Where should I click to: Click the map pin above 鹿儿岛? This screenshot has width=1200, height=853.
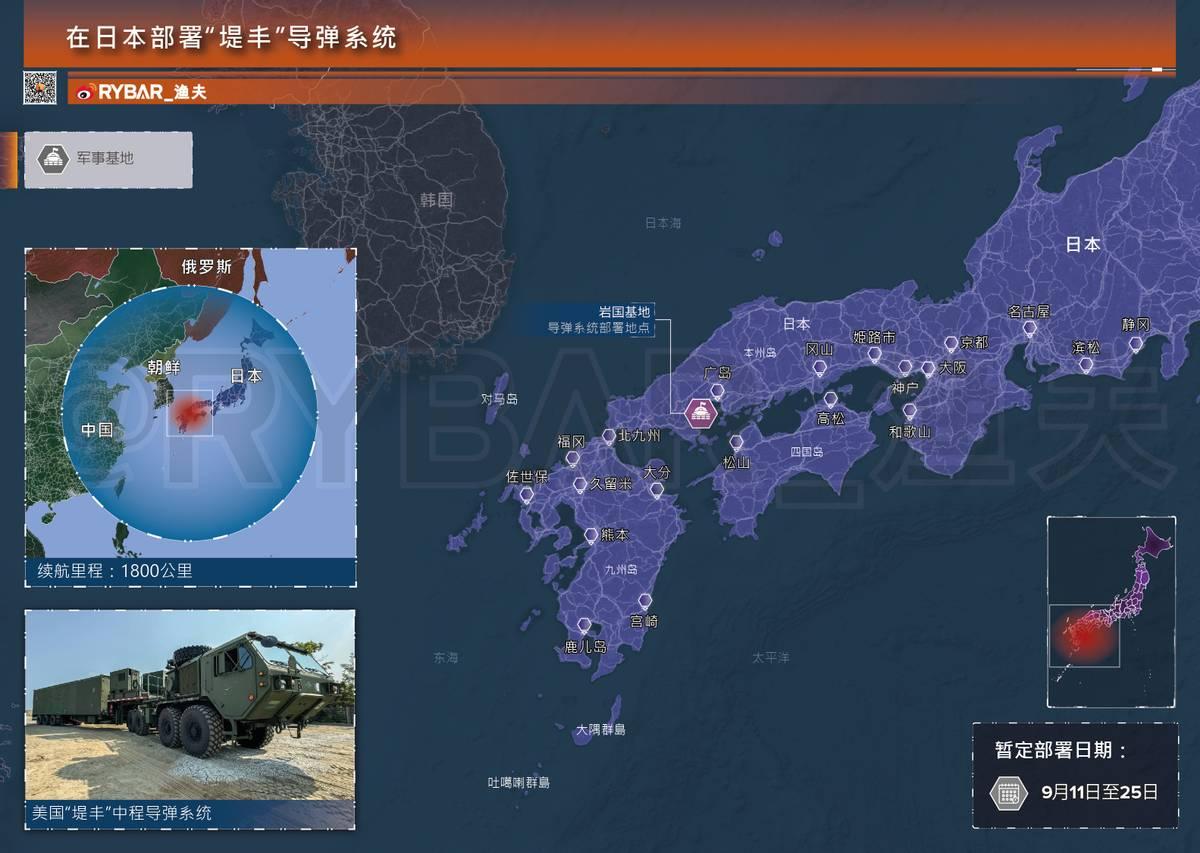pos(585,626)
